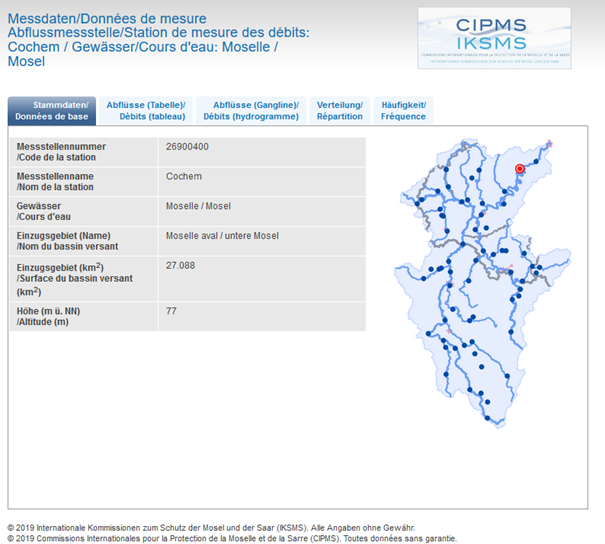Click the red highlighted Cochem station marker

click(x=519, y=169)
